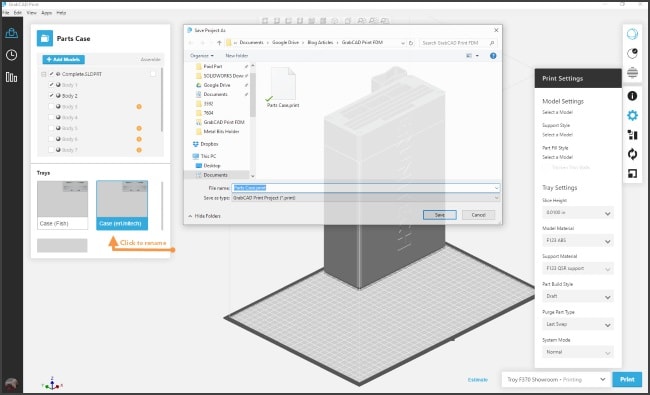This screenshot has width=650, height=395.
Task: Click the search magnifier icon in Save dialog
Action: (492, 43)
